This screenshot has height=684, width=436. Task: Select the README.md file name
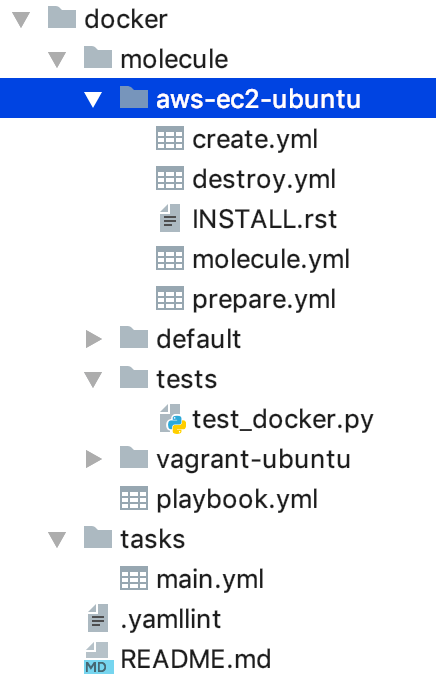point(196,659)
